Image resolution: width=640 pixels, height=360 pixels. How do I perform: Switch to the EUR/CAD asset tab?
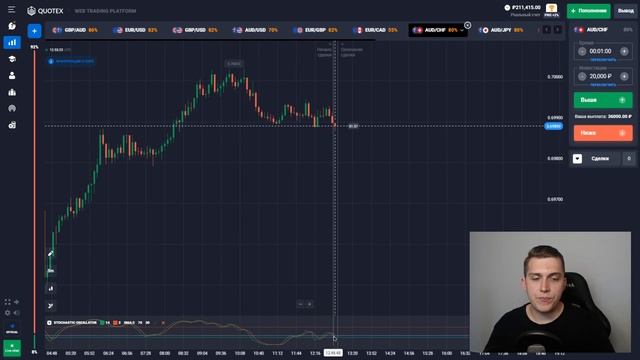(x=376, y=30)
